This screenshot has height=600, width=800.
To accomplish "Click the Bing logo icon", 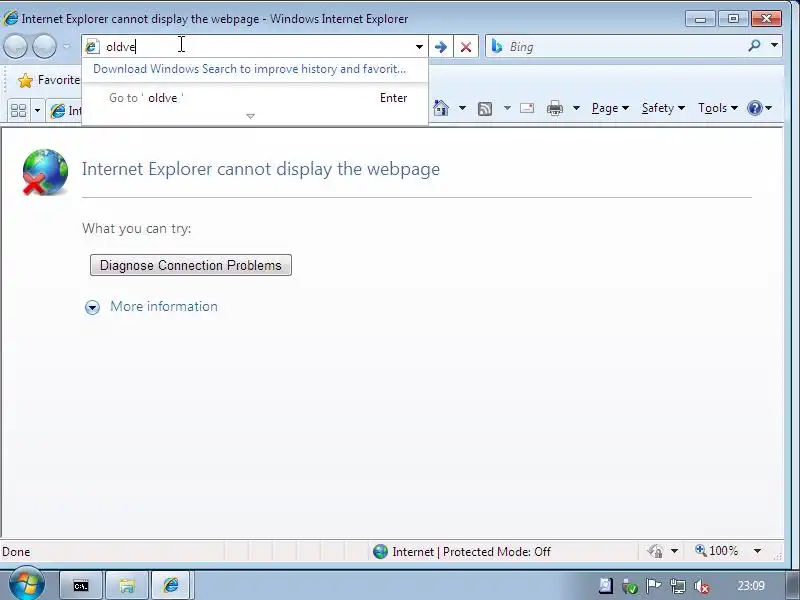I will click(x=496, y=46).
